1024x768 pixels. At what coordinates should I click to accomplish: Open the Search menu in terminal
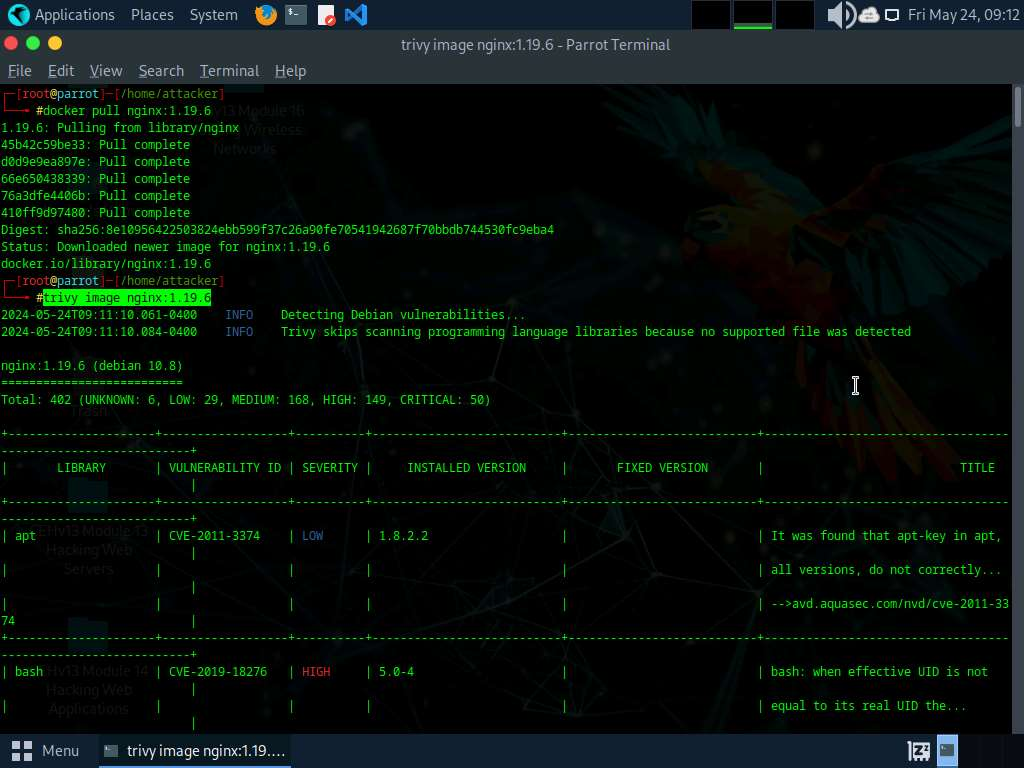pyautogui.click(x=161, y=71)
